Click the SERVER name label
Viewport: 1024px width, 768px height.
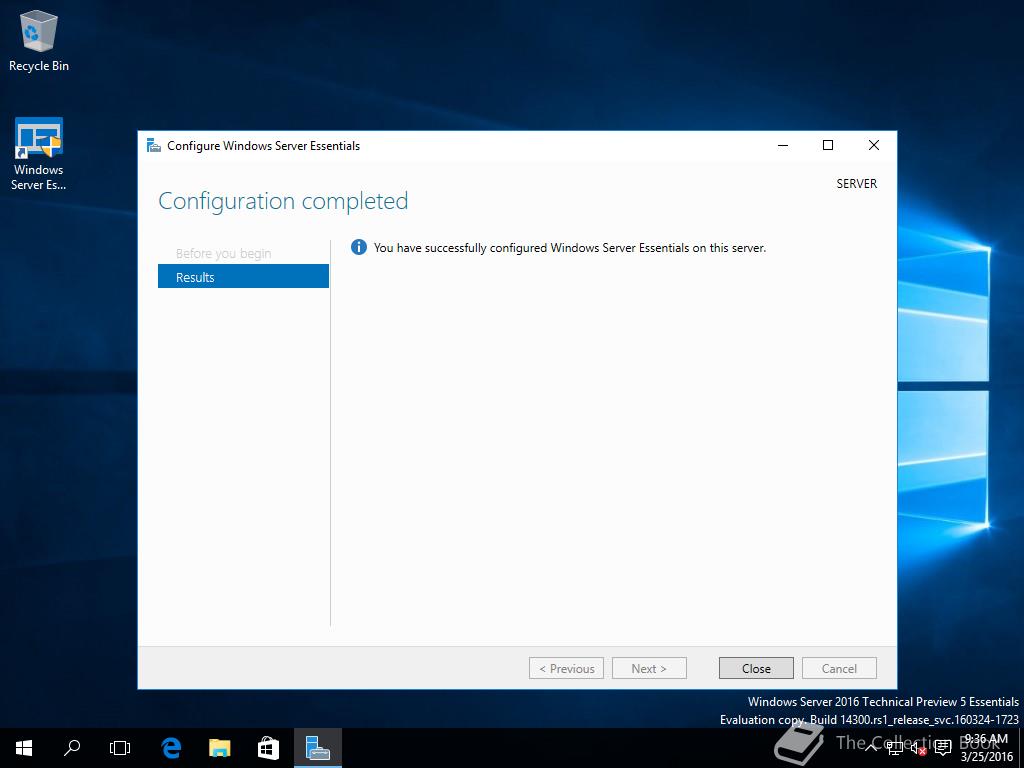tap(857, 184)
